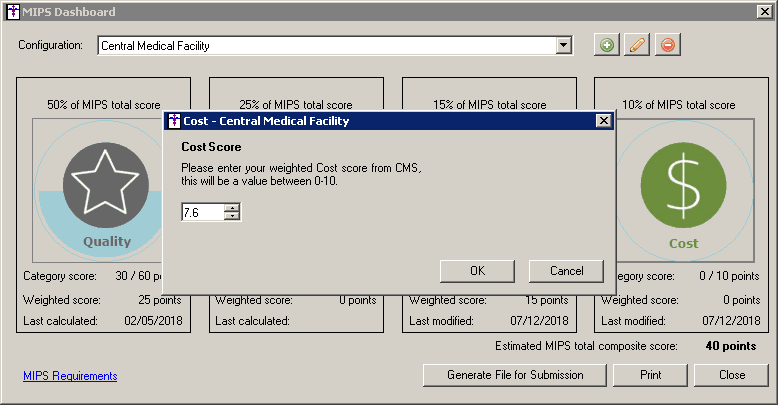
Task: Decrease the Cost score with down arrow
Action: pyautogui.click(x=233, y=216)
